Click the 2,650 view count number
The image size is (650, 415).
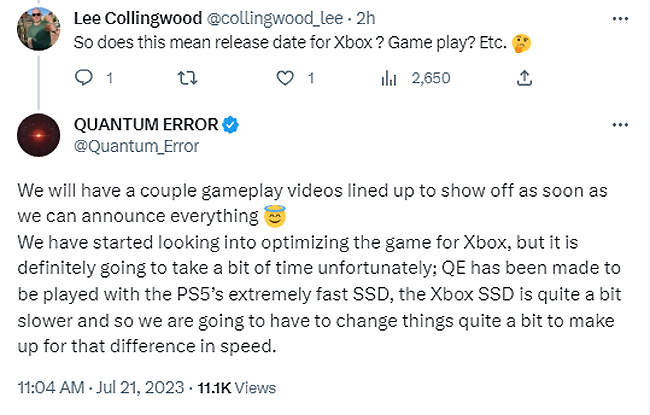tap(431, 77)
